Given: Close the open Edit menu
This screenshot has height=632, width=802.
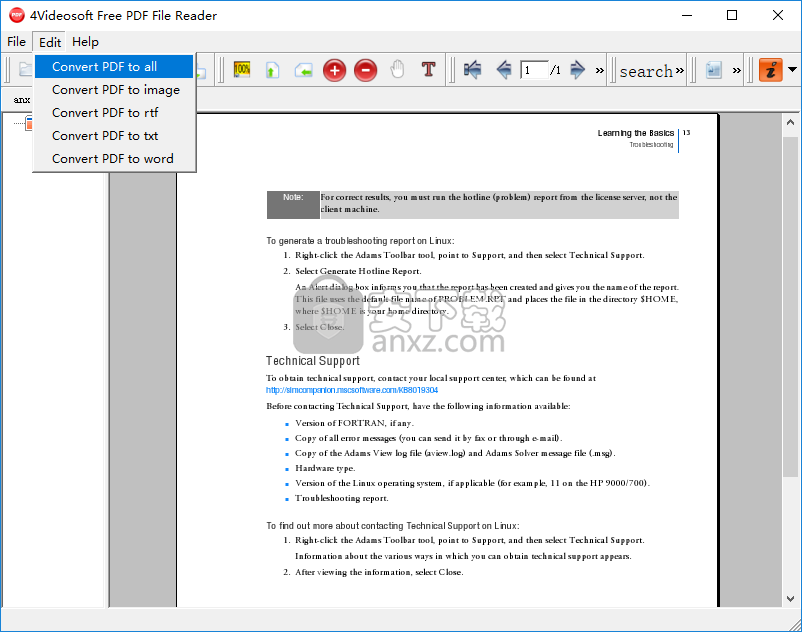Looking at the screenshot, I should (x=50, y=42).
